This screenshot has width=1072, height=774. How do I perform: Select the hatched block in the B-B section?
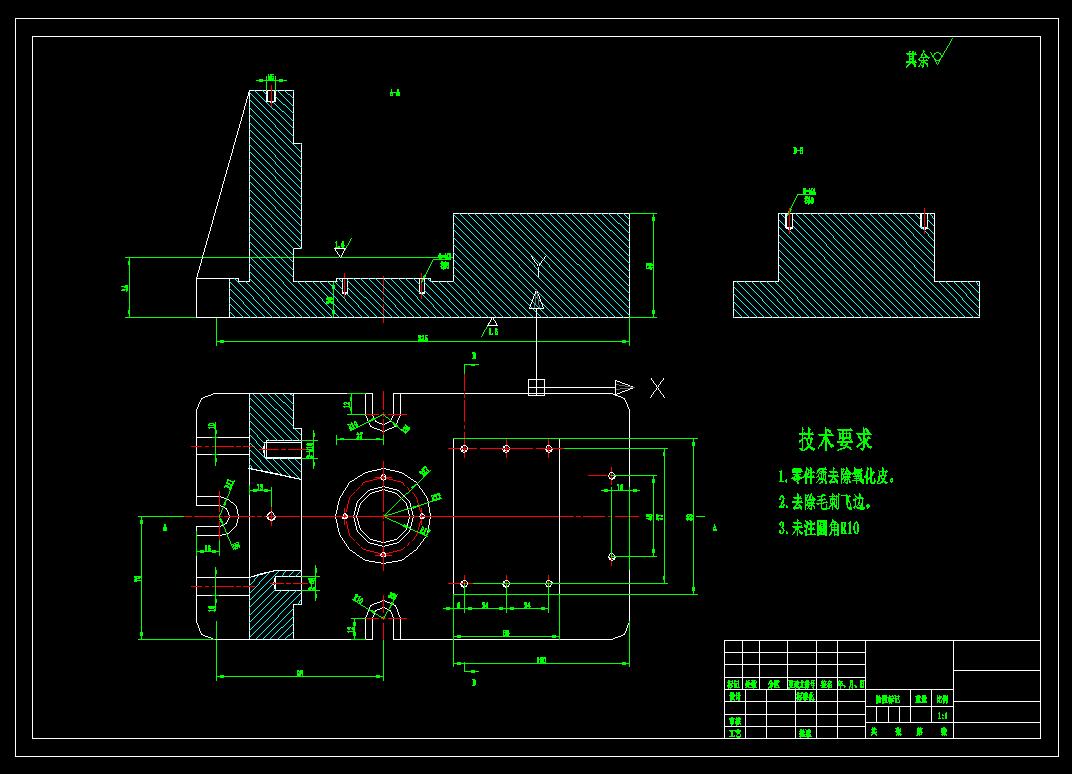(857, 265)
